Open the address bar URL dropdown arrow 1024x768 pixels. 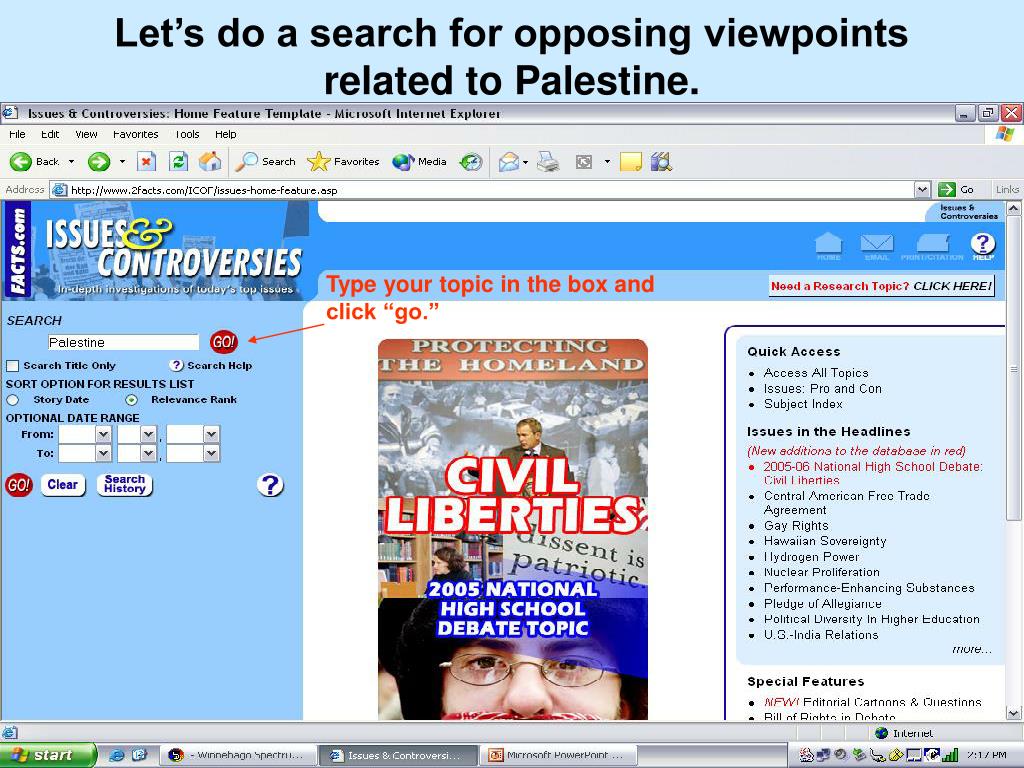coord(922,189)
